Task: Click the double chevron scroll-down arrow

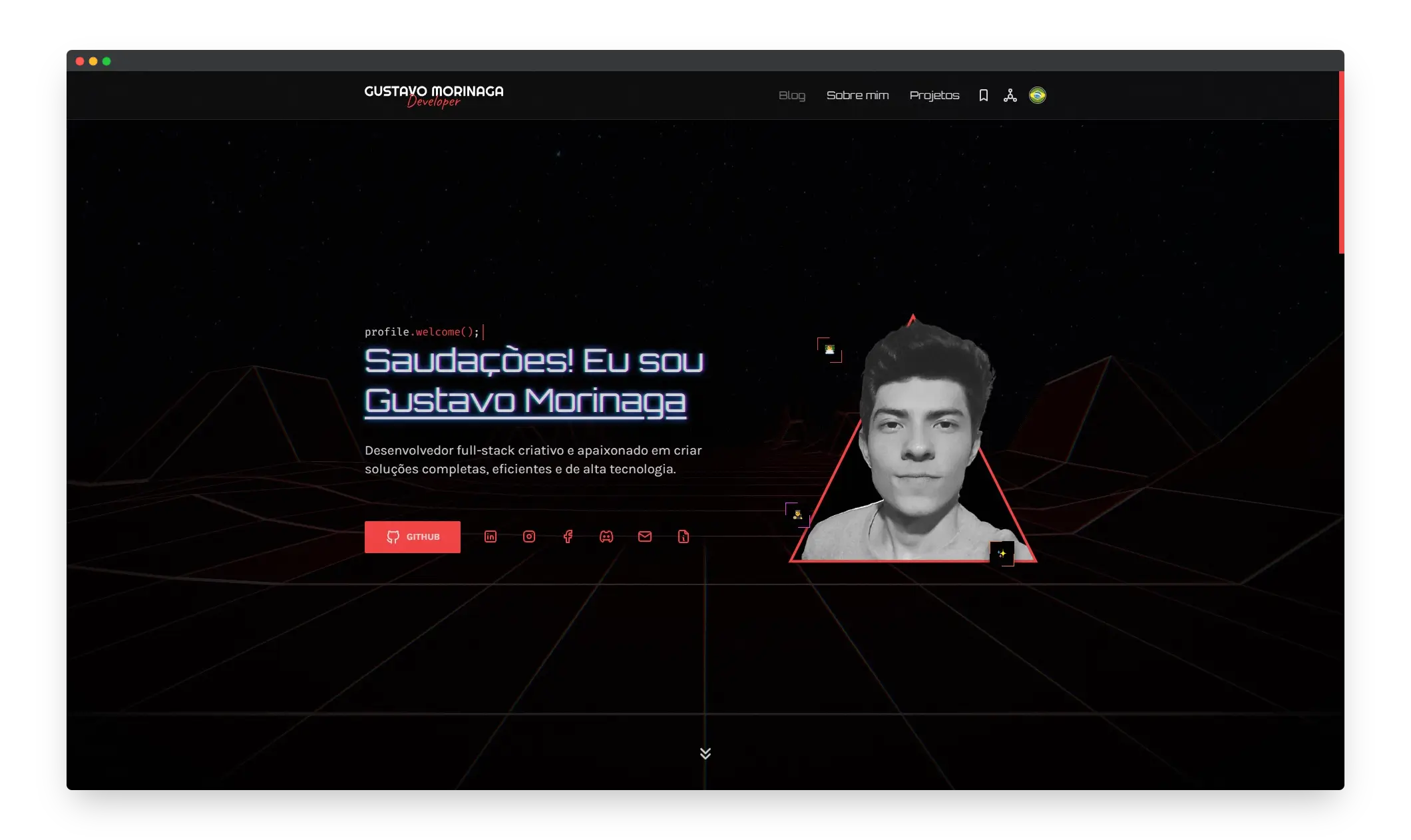Action: 705,753
